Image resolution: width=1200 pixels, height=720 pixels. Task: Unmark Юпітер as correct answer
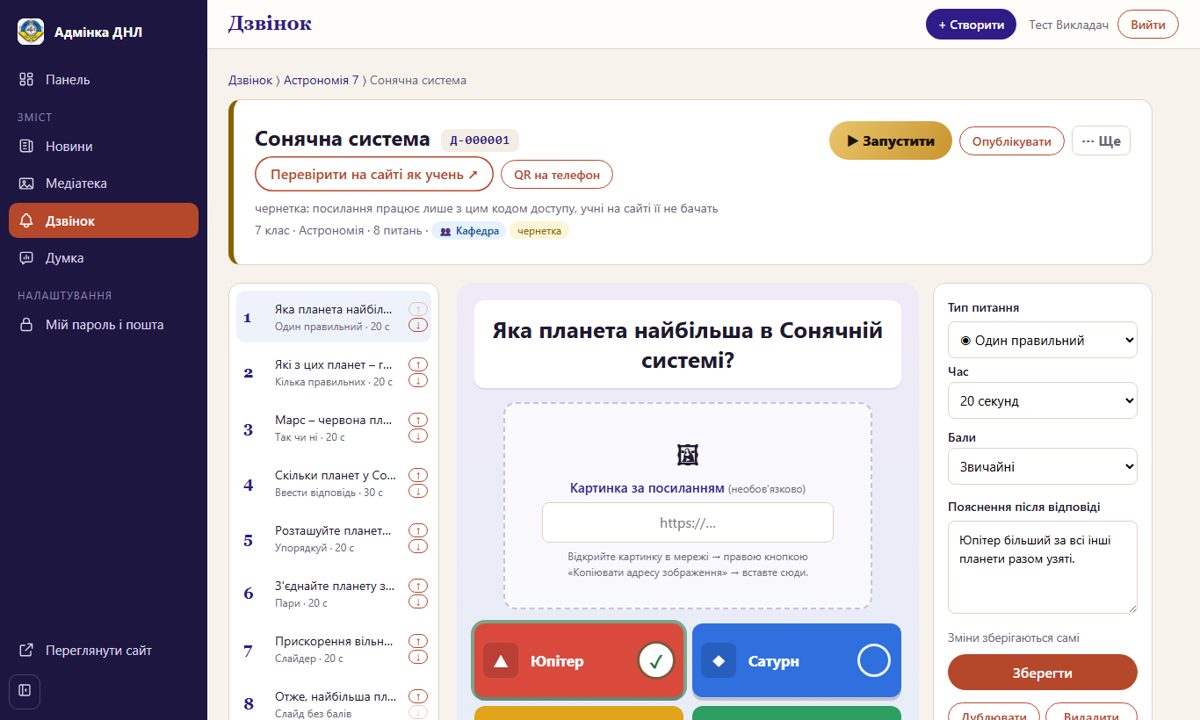tap(657, 660)
